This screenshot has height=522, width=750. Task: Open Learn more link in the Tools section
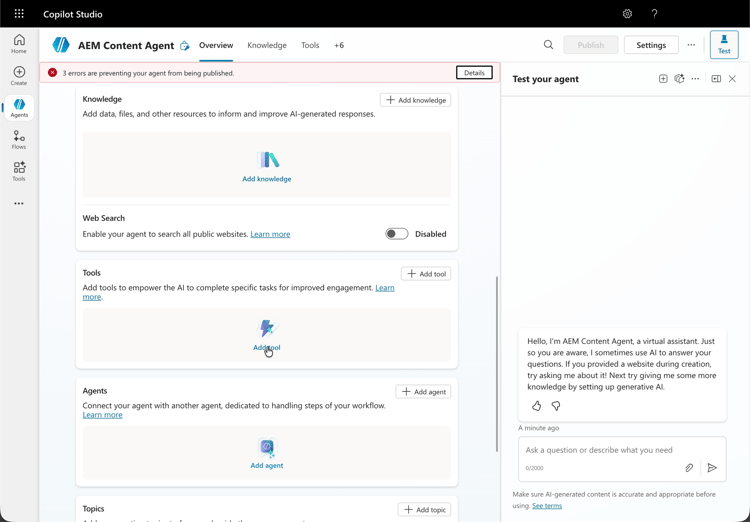385,288
